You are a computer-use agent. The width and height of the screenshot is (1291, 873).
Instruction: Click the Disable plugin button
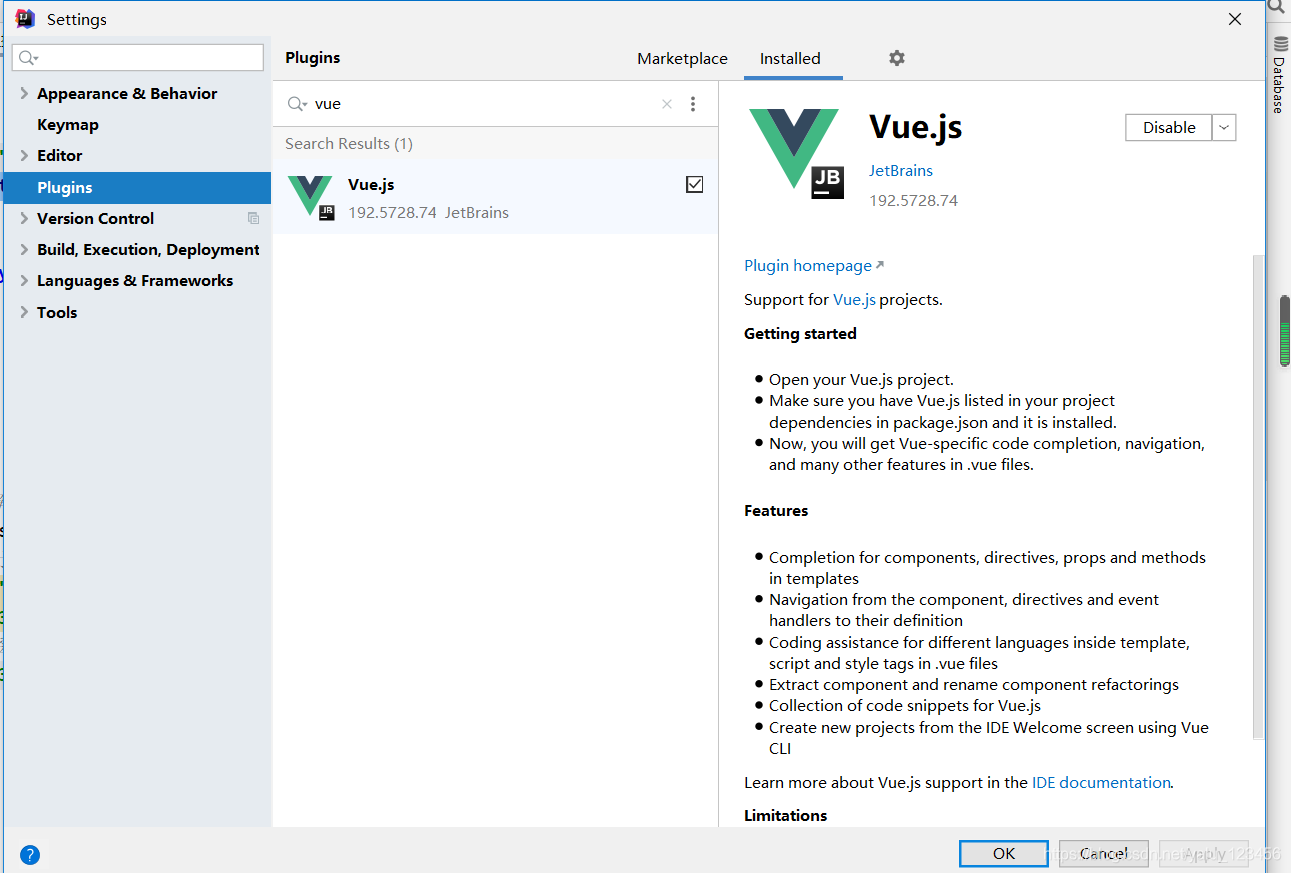[1169, 128]
